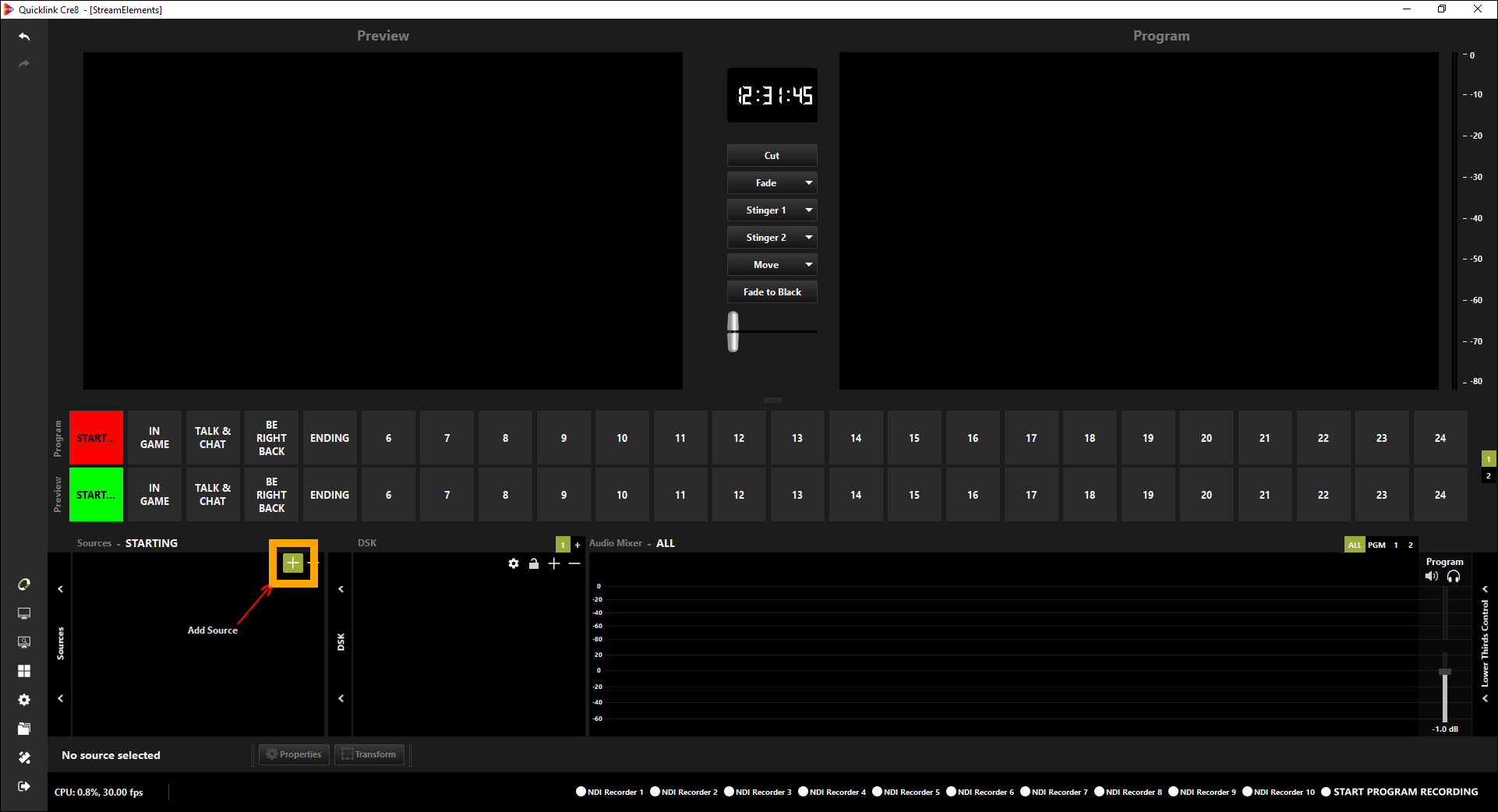Click the project files icon in sidebar

coord(24,729)
